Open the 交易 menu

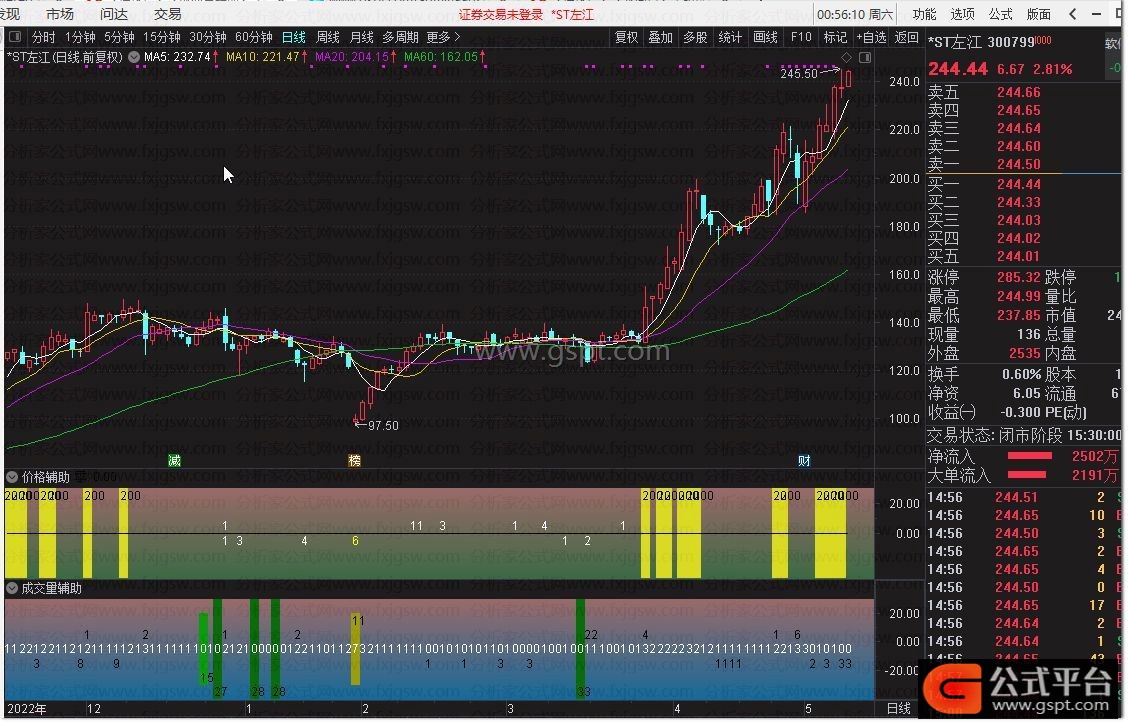tap(168, 14)
